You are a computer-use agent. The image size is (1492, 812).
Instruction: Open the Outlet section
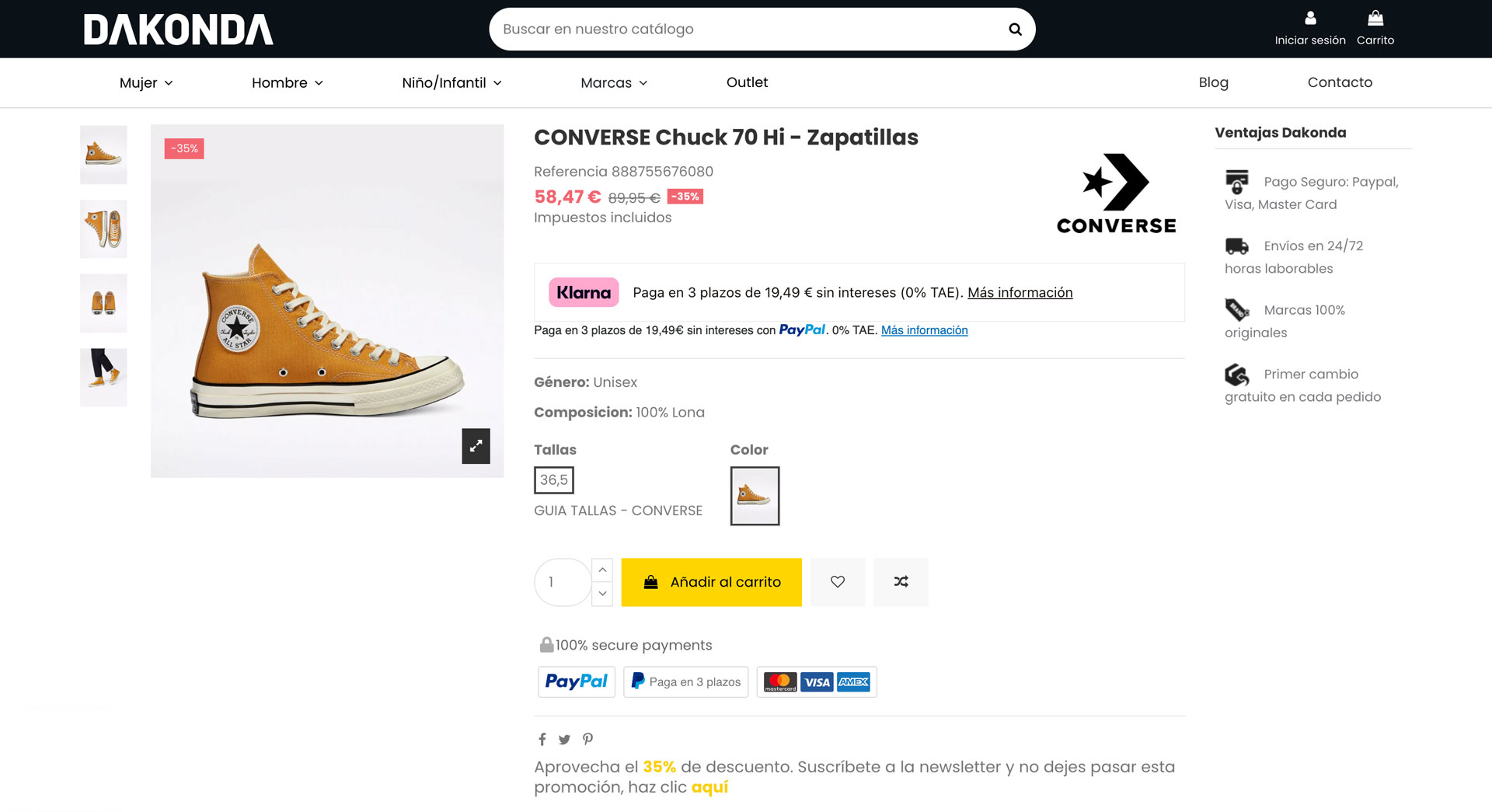tap(747, 82)
